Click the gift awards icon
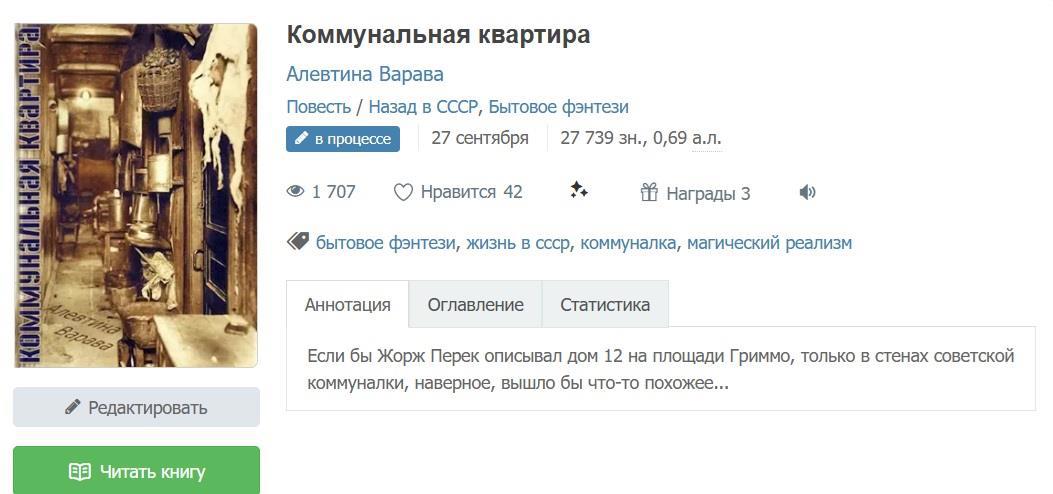The width and height of the screenshot is (1053, 494). 649,192
